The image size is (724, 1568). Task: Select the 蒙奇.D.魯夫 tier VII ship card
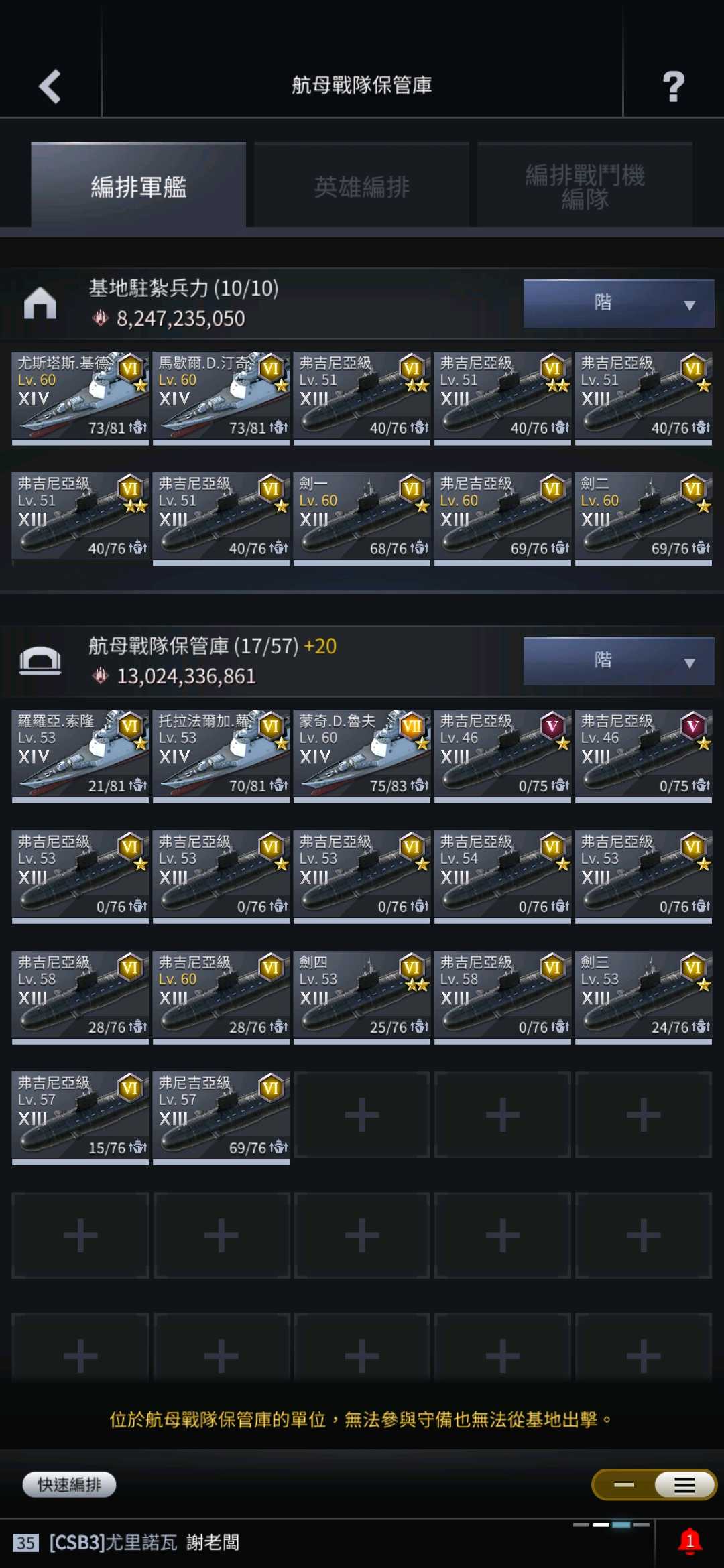(x=362, y=755)
